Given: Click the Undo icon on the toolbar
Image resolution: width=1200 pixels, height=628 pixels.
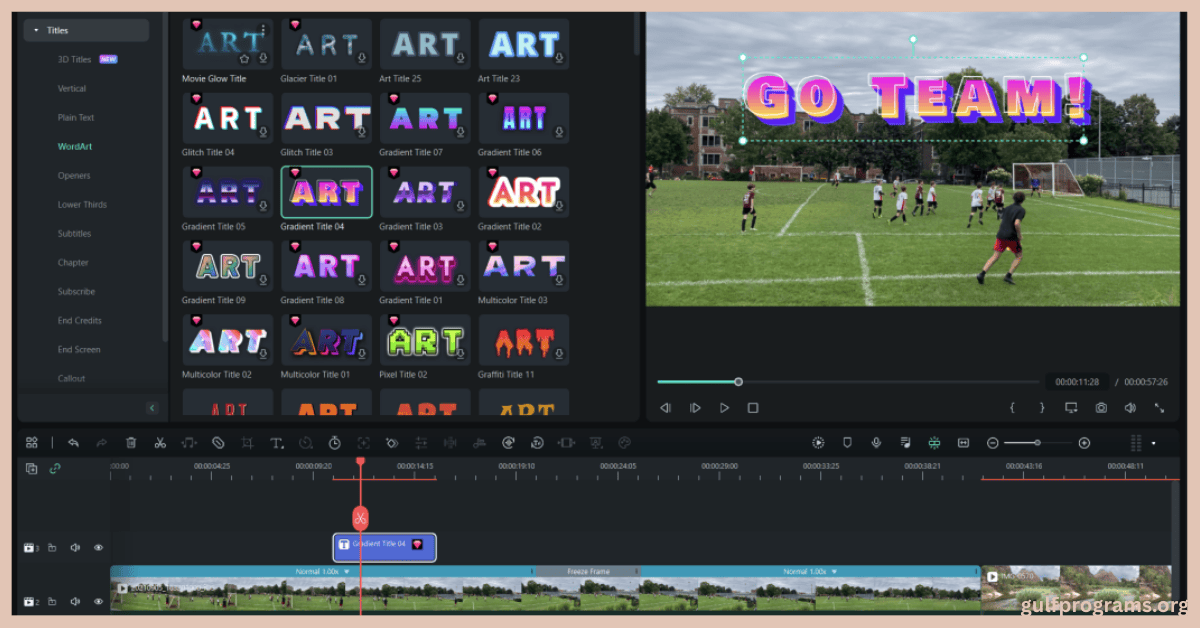Looking at the screenshot, I should 74,442.
